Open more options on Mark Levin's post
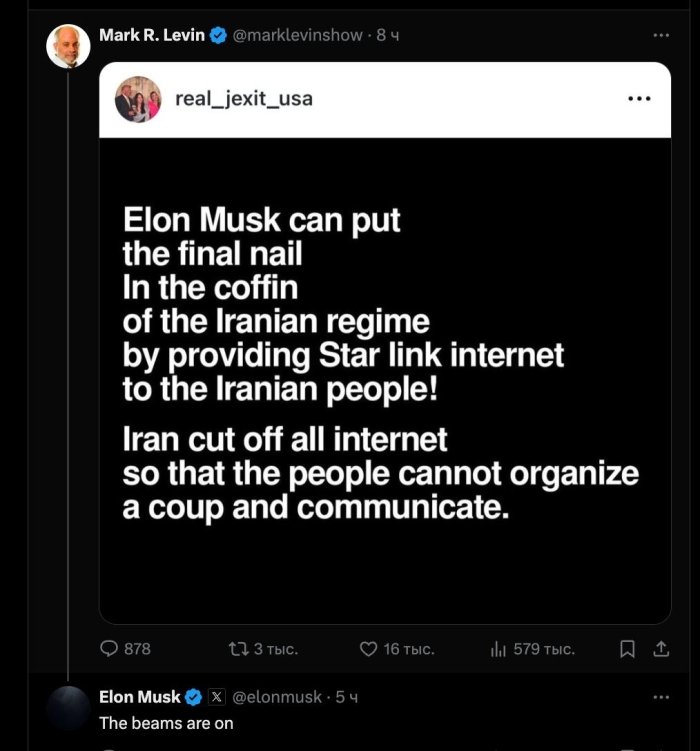Image resolution: width=700 pixels, height=751 pixels. (x=660, y=36)
